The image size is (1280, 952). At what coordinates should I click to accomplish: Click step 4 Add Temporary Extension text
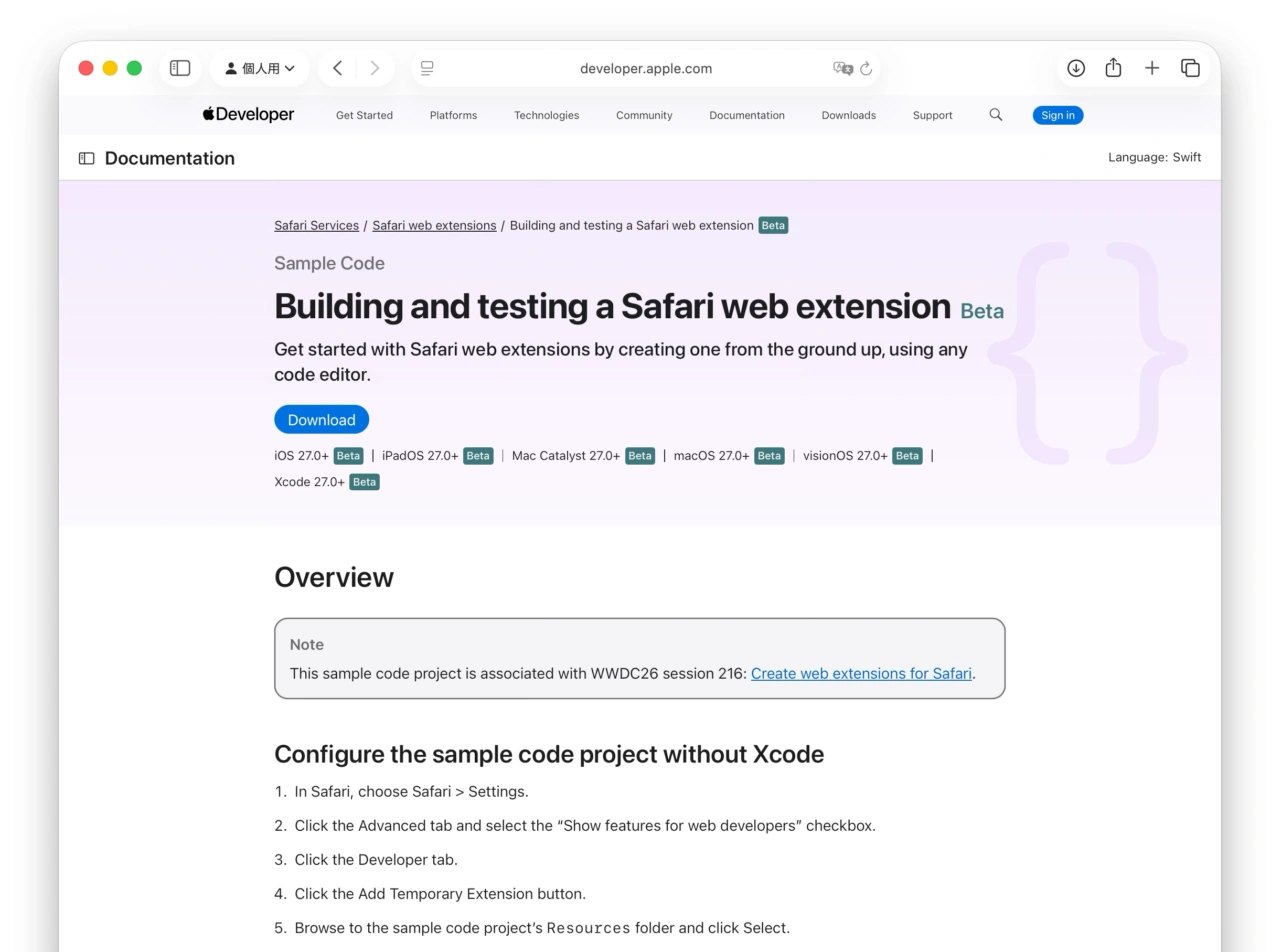tap(440, 893)
